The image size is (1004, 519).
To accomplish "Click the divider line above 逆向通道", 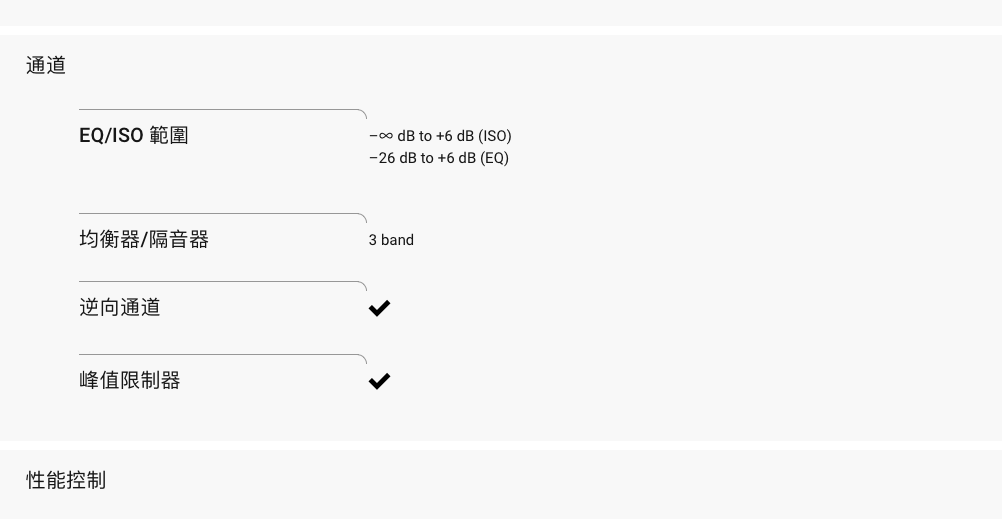I will click(x=223, y=282).
